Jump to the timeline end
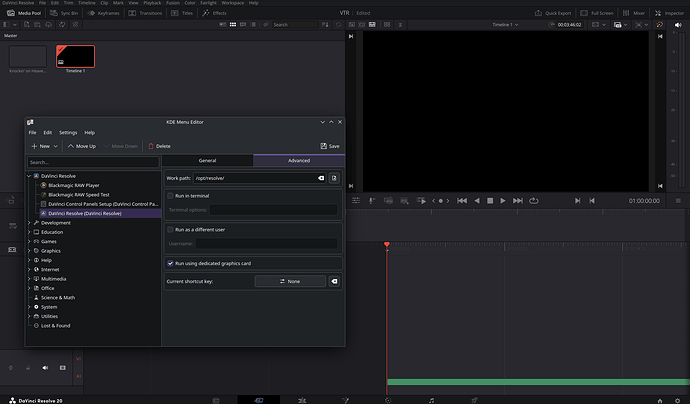The image size is (690, 404). point(518,201)
